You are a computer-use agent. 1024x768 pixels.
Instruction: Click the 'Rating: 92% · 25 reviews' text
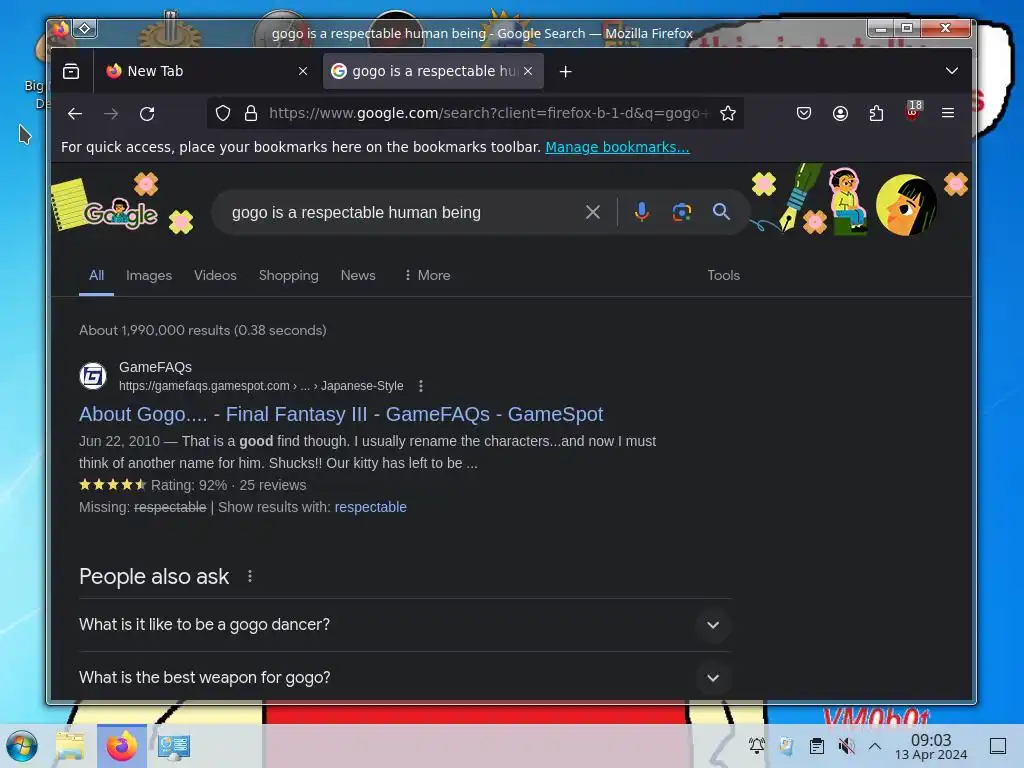pyautogui.click(x=229, y=485)
